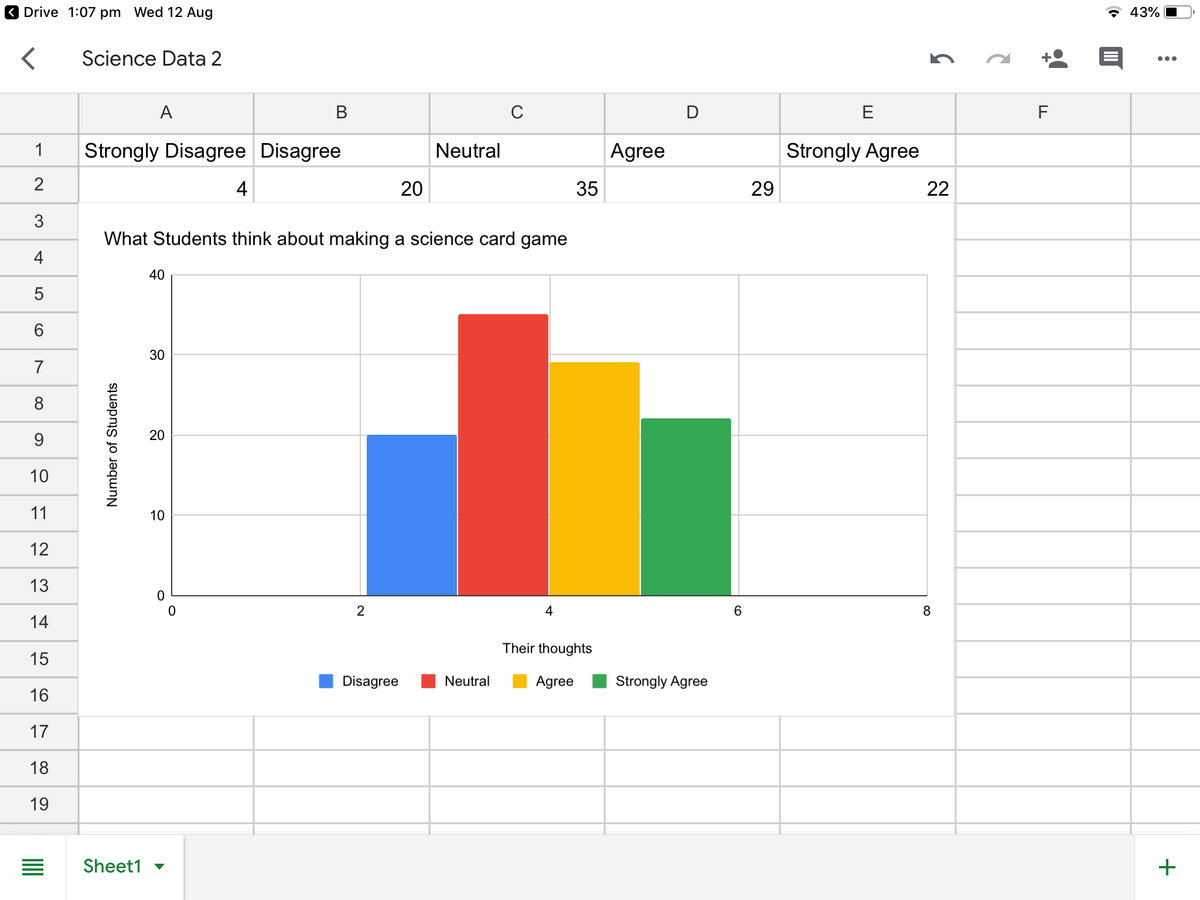The height and width of the screenshot is (900, 1200).
Task: Select the Strongly Disagree cell
Action: [x=166, y=151]
